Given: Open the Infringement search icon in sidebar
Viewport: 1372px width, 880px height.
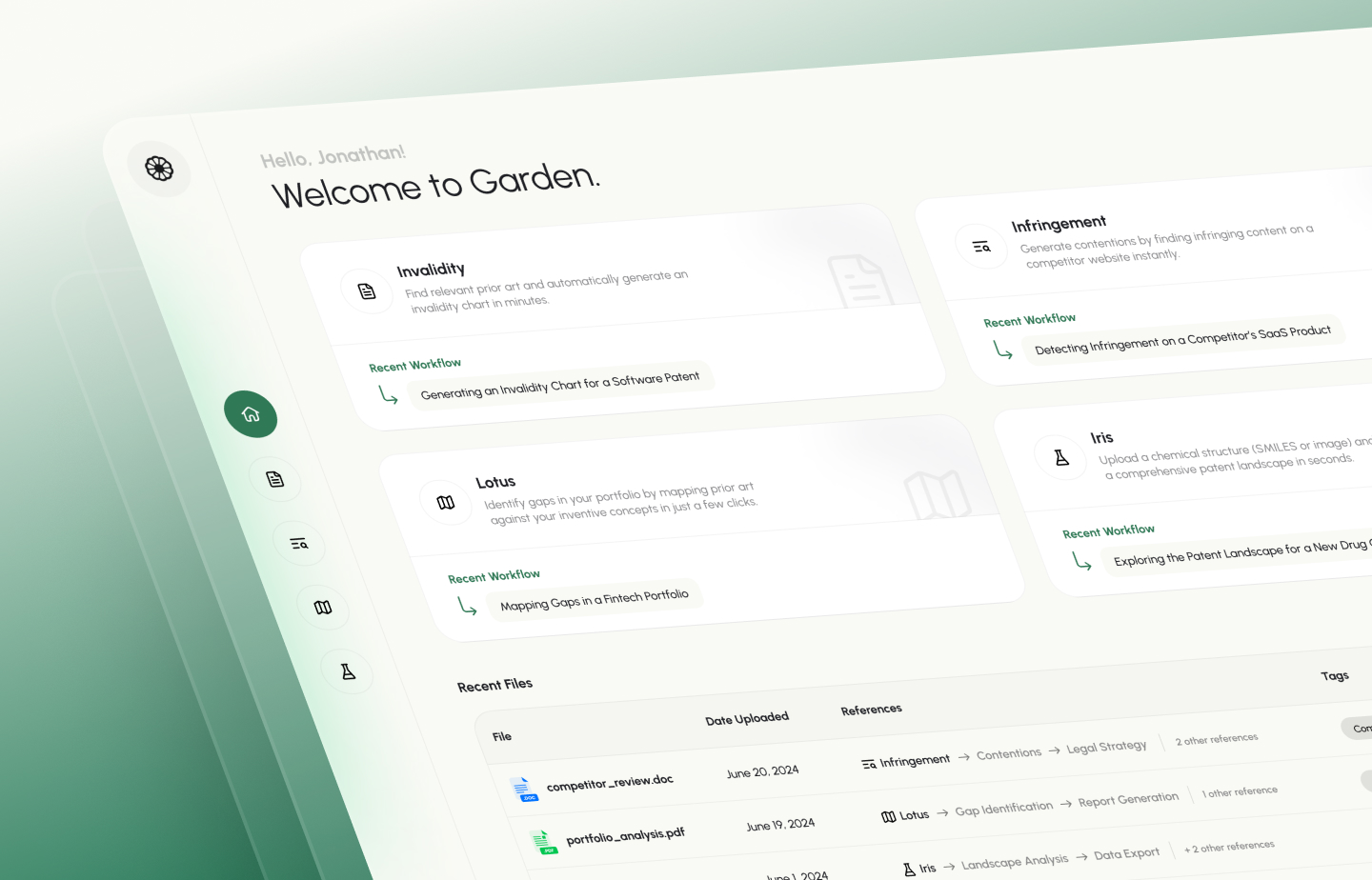Looking at the screenshot, I should click(299, 544).
